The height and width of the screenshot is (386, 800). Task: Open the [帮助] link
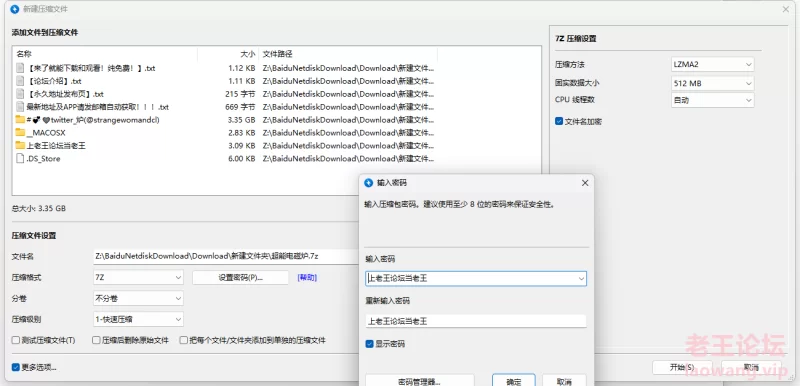[307, 277]
